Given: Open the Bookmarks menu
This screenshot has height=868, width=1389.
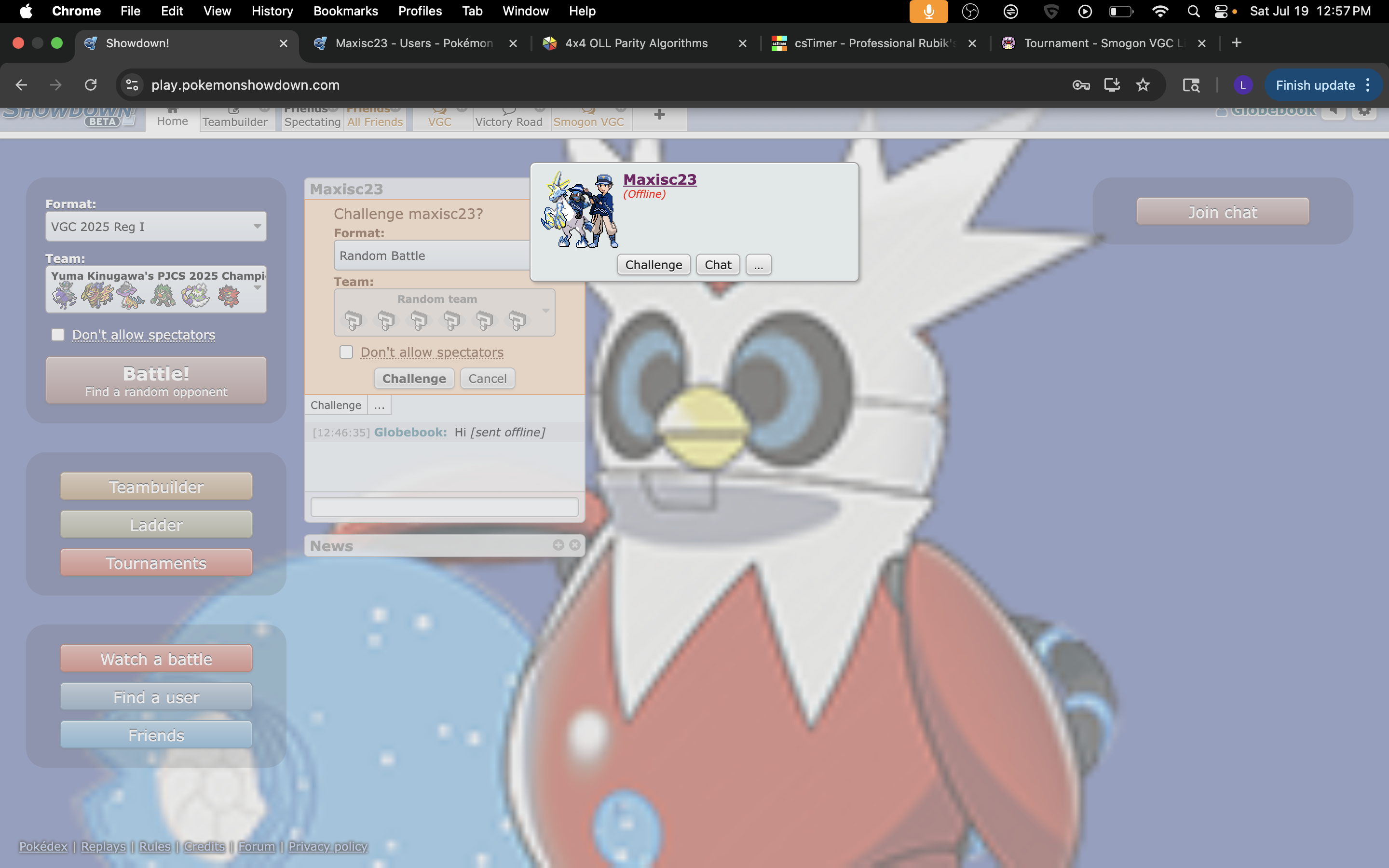Looking at the screenshot, I should click(x=345, y=12).
